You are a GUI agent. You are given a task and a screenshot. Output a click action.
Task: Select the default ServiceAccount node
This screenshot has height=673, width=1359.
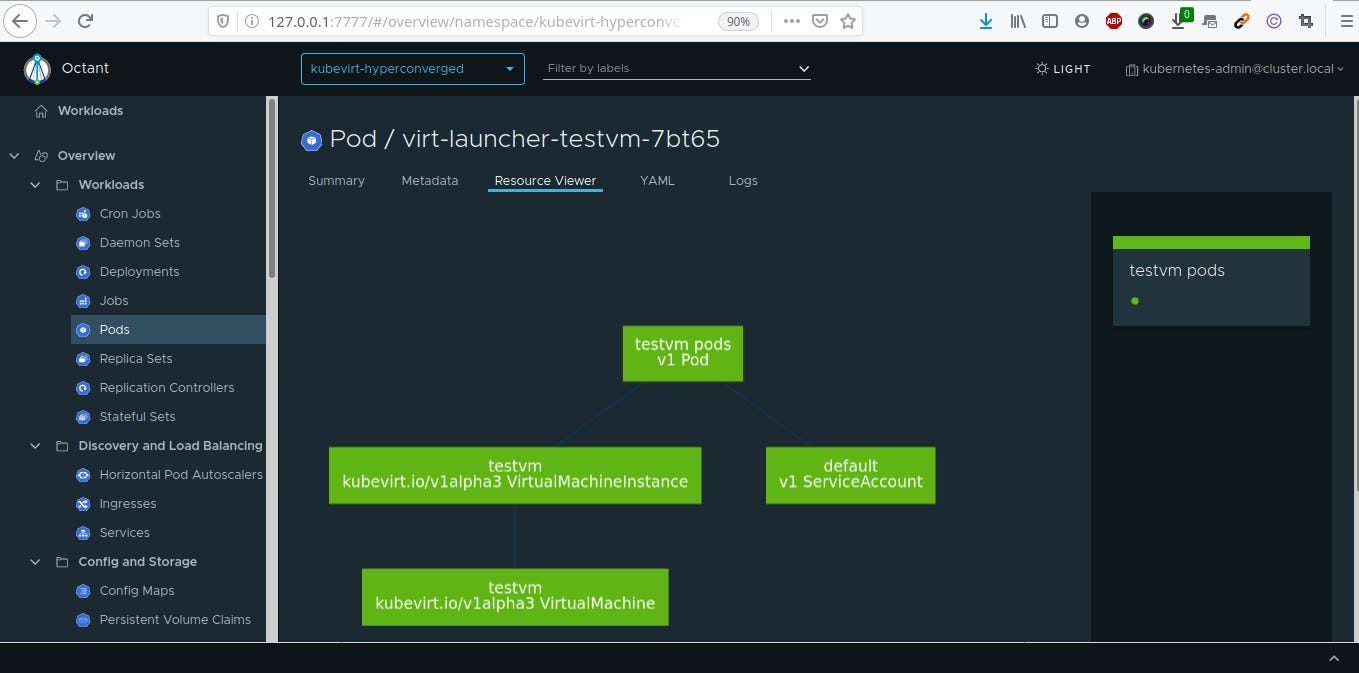pyautogui.click(x=851, y=475)
